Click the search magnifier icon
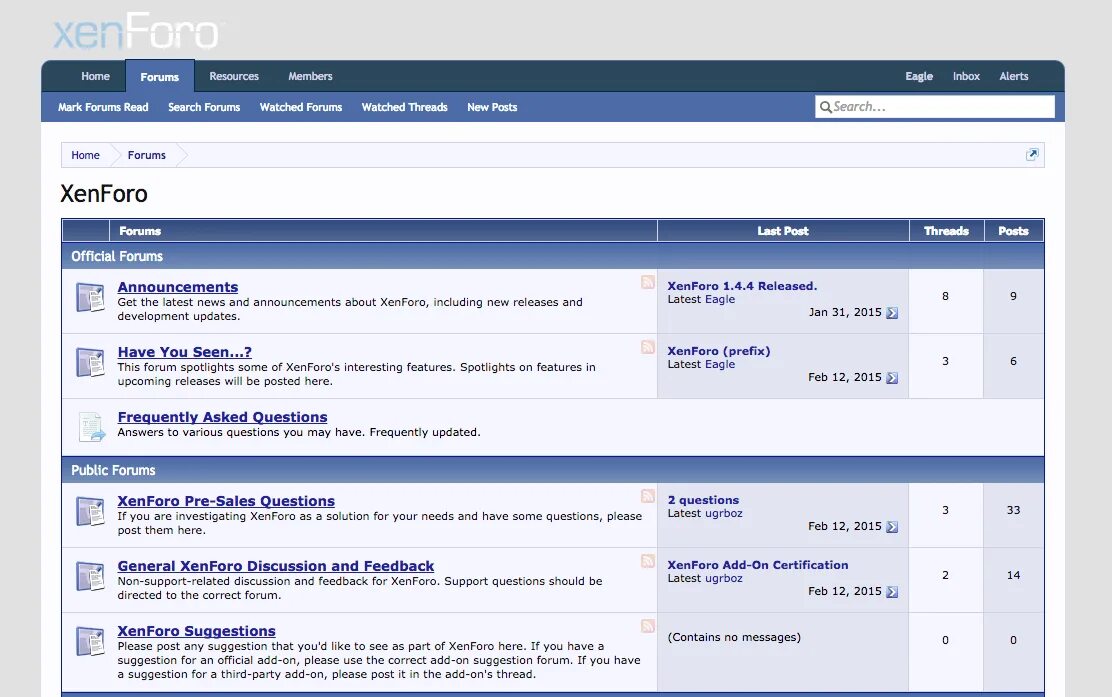Image resolution: width=1112 pixels, height=697 pixels. 825,107
